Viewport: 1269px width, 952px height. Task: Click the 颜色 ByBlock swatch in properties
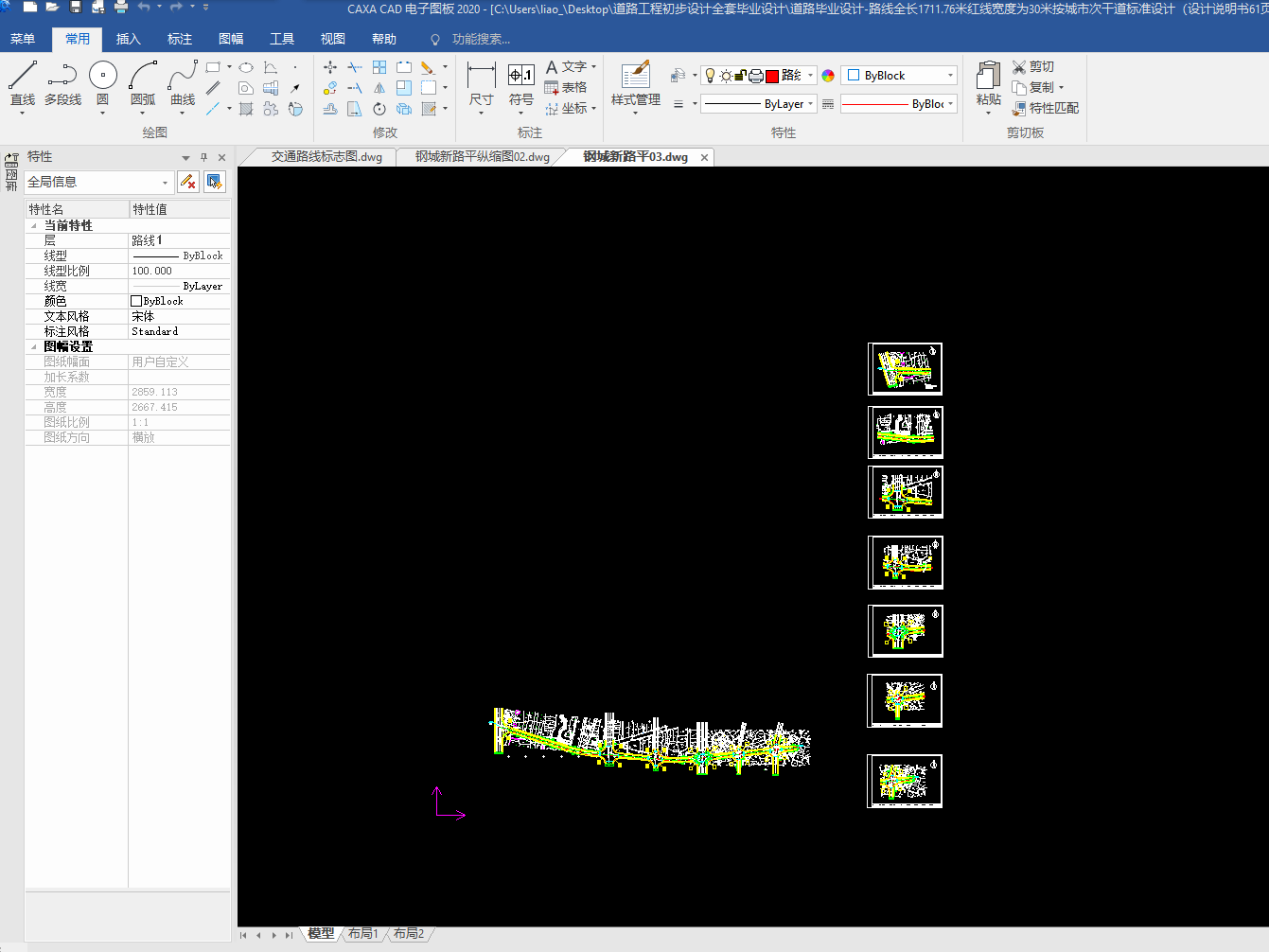136,302
